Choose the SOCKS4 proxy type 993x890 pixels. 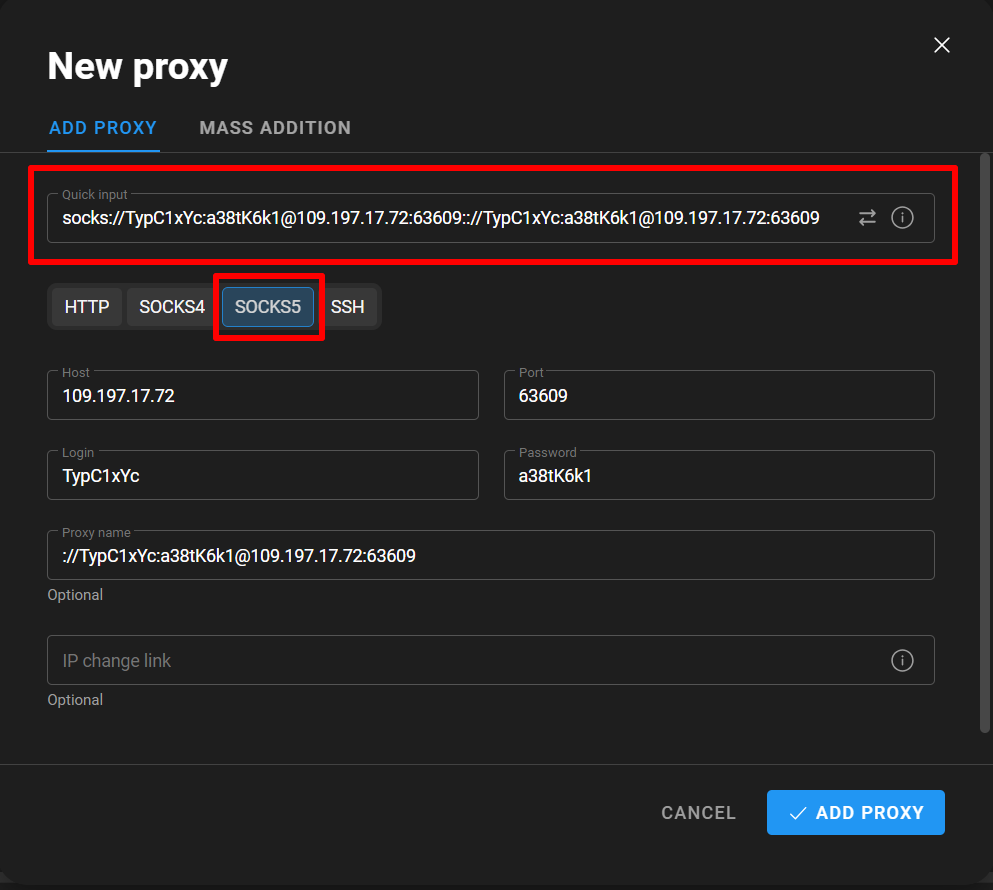coord(172,307)
